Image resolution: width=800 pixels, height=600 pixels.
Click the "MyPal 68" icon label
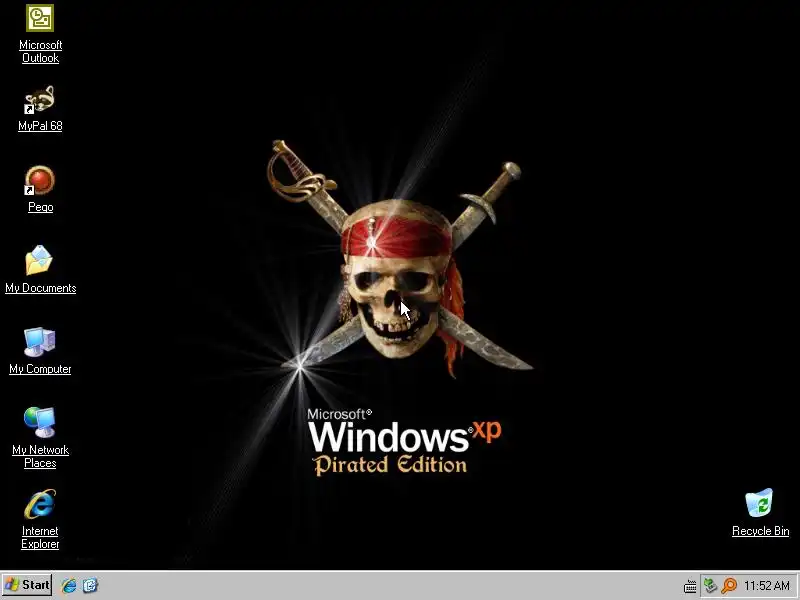point(40,126)
